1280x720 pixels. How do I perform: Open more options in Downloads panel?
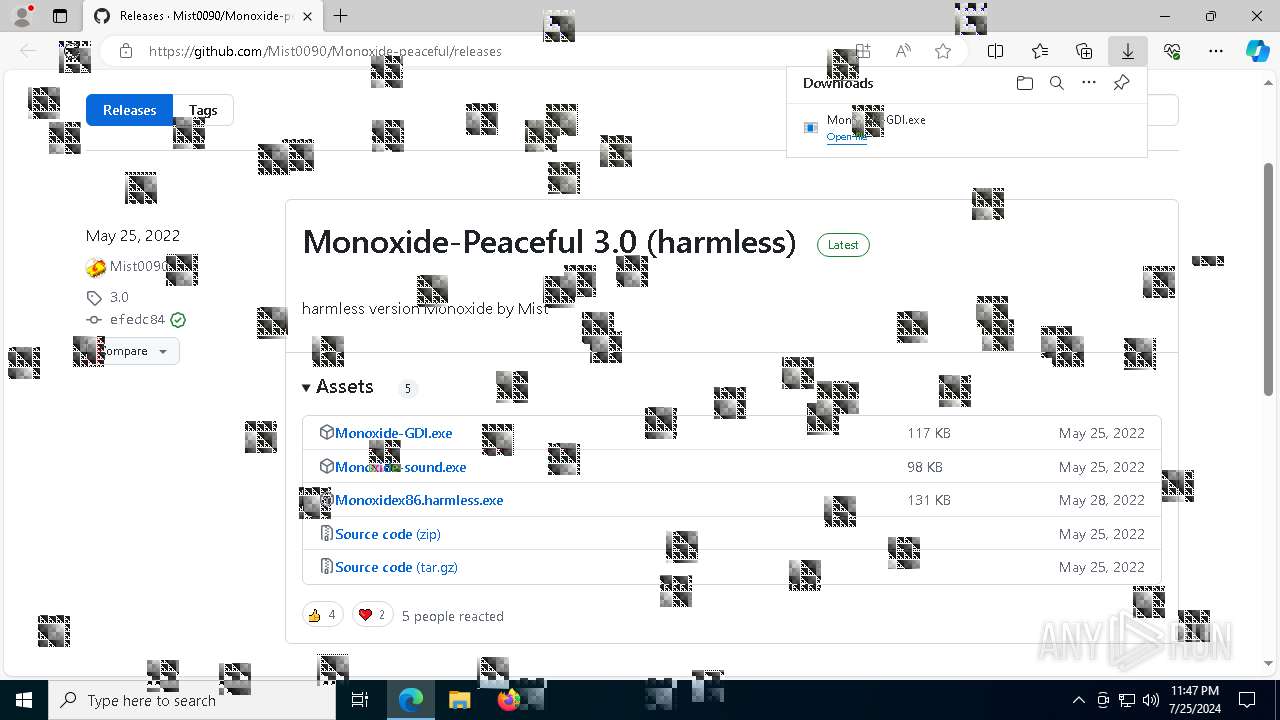tap(1089, 83)
